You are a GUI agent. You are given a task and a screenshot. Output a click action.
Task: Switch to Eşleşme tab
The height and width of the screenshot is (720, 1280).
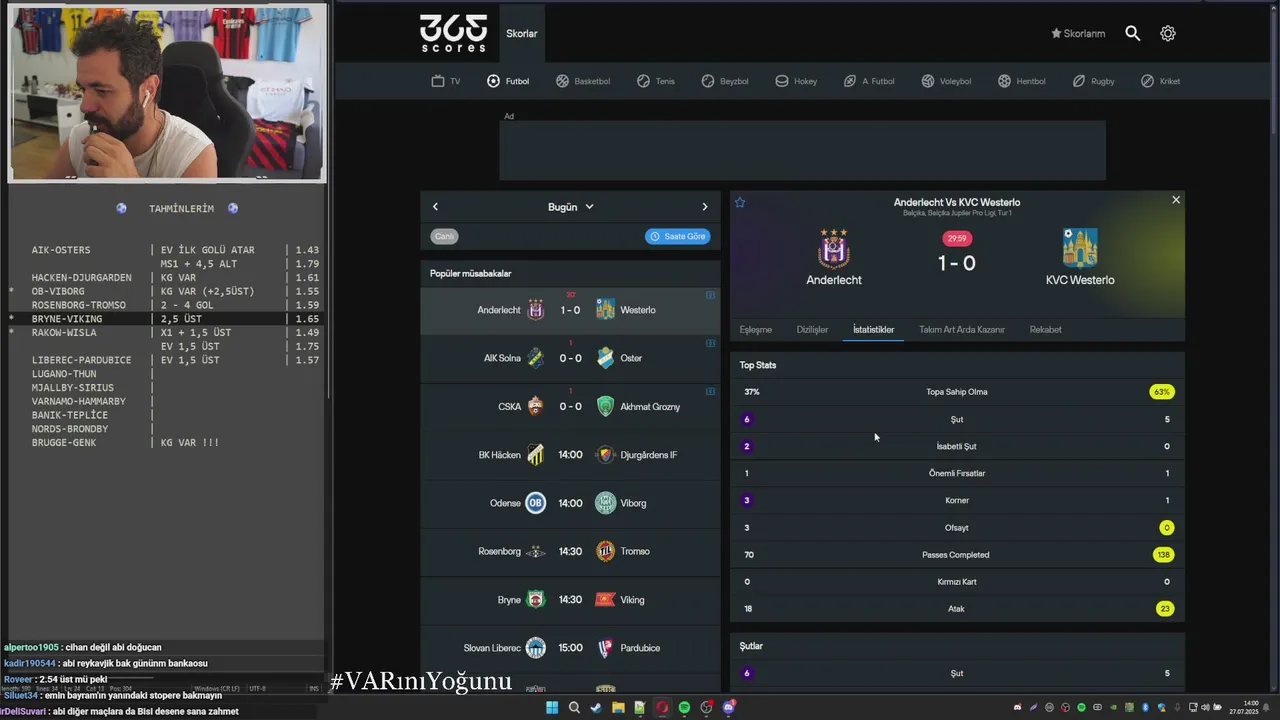755,329
